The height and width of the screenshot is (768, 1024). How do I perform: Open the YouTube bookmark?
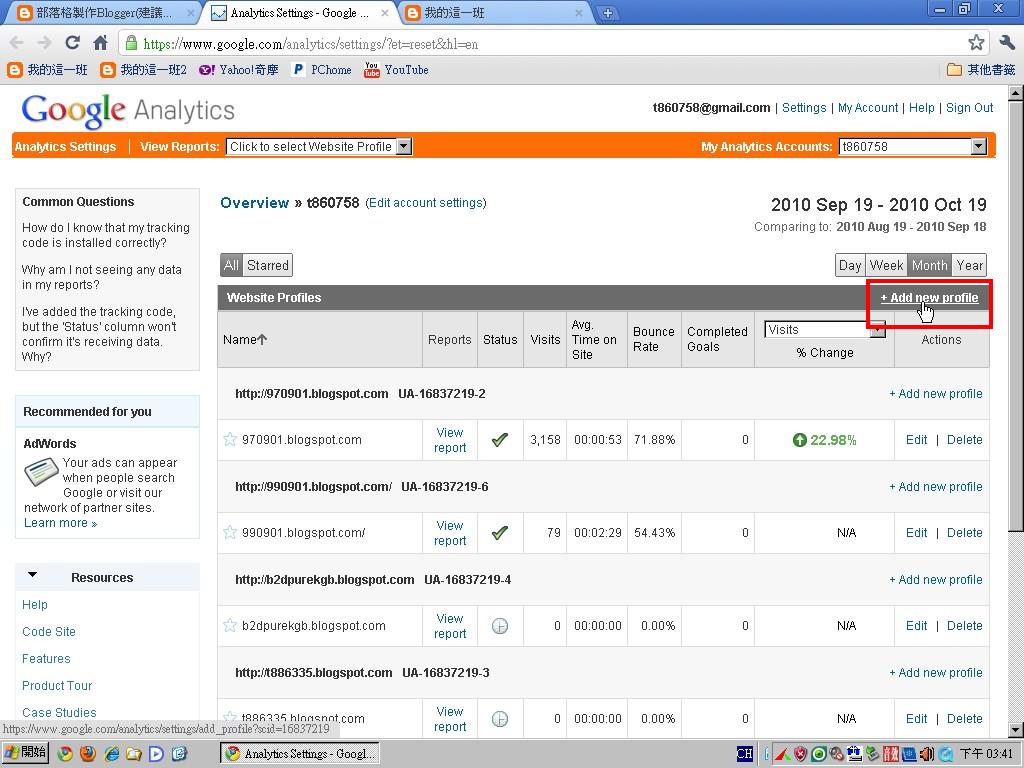point(396,70)
